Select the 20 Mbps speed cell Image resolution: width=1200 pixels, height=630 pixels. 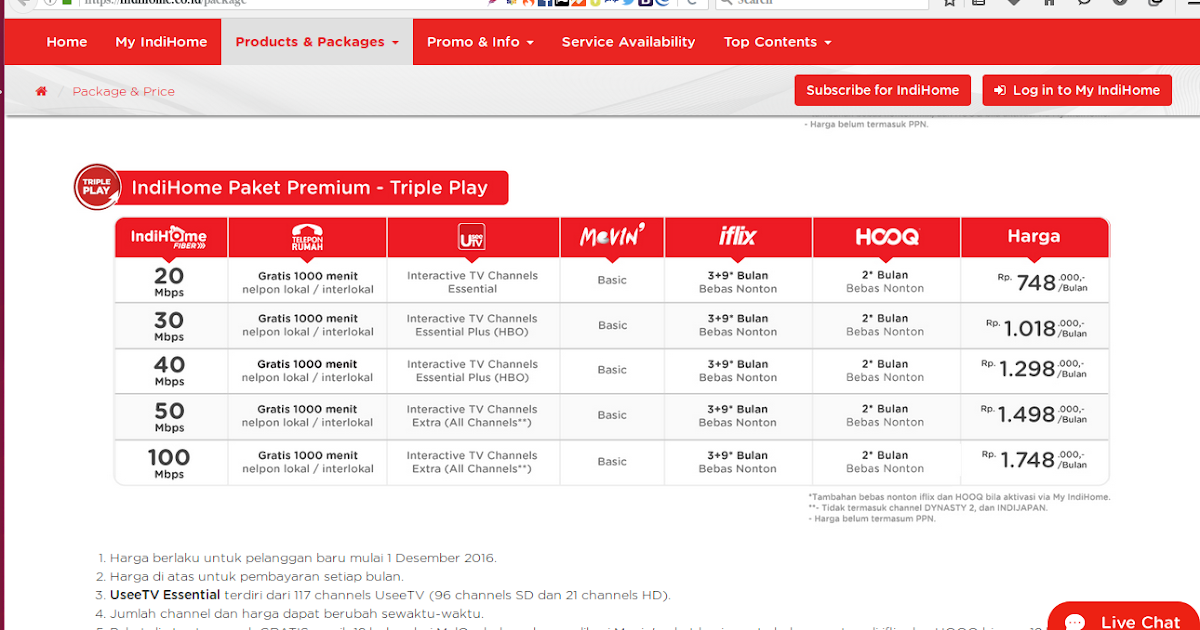pos(169,281)
